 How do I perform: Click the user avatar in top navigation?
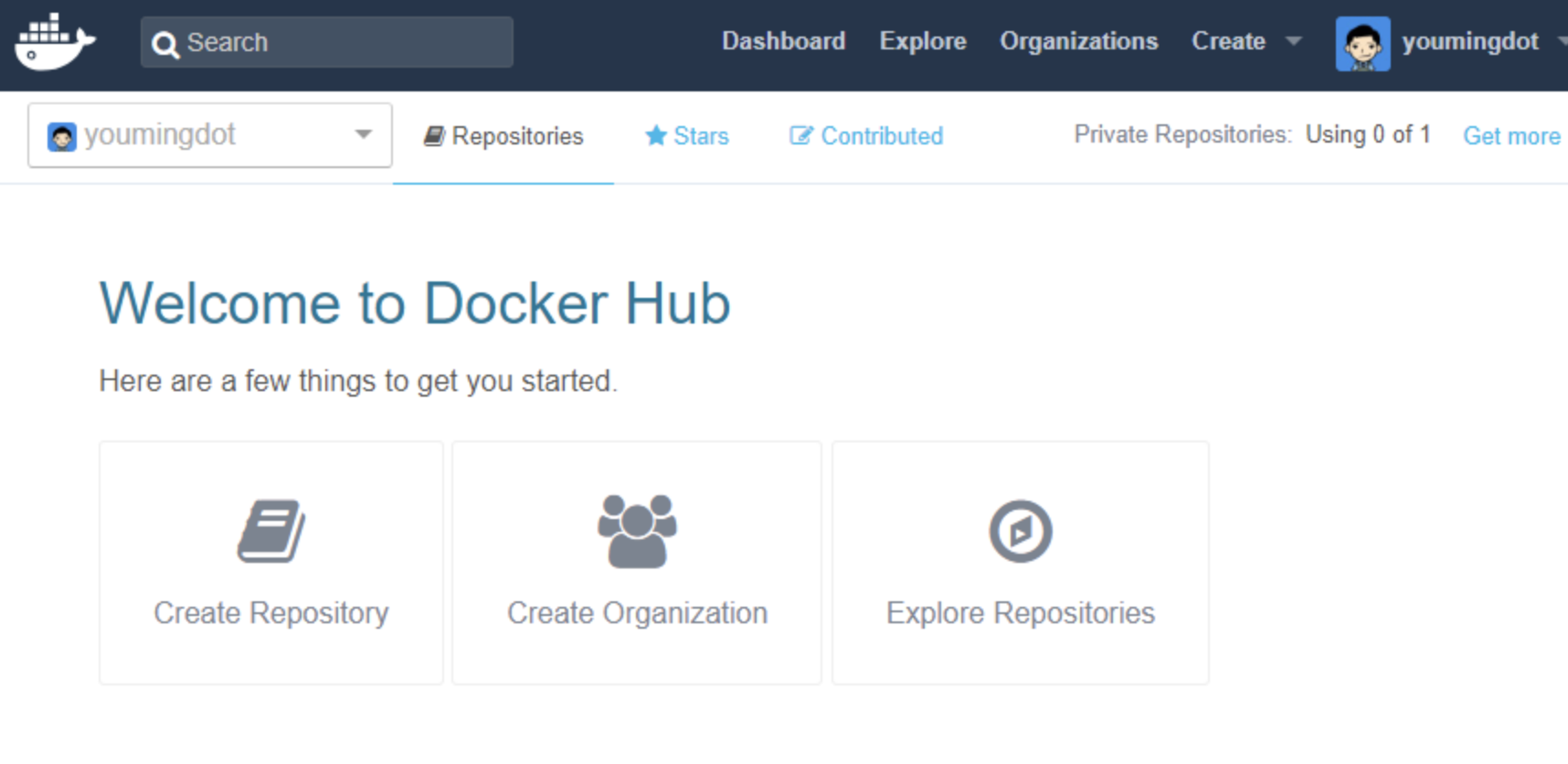pos(1362,43)
